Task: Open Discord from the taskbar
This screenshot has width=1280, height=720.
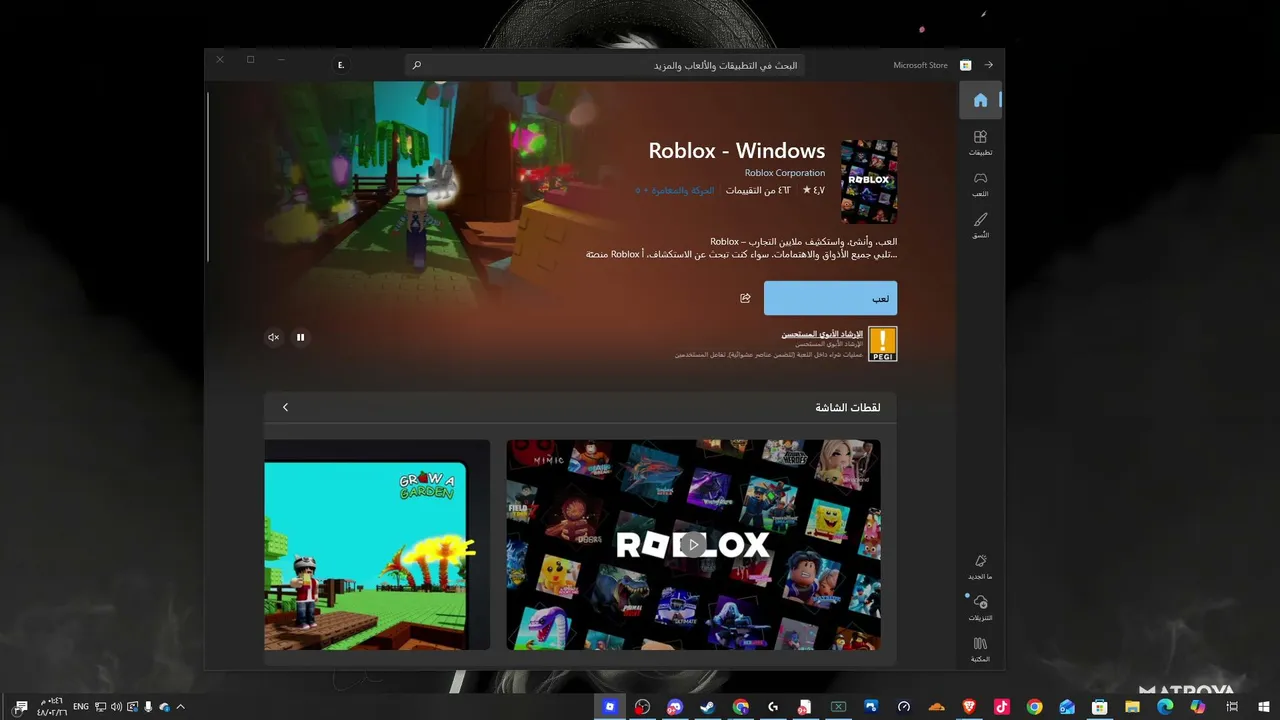Action: 675,707
